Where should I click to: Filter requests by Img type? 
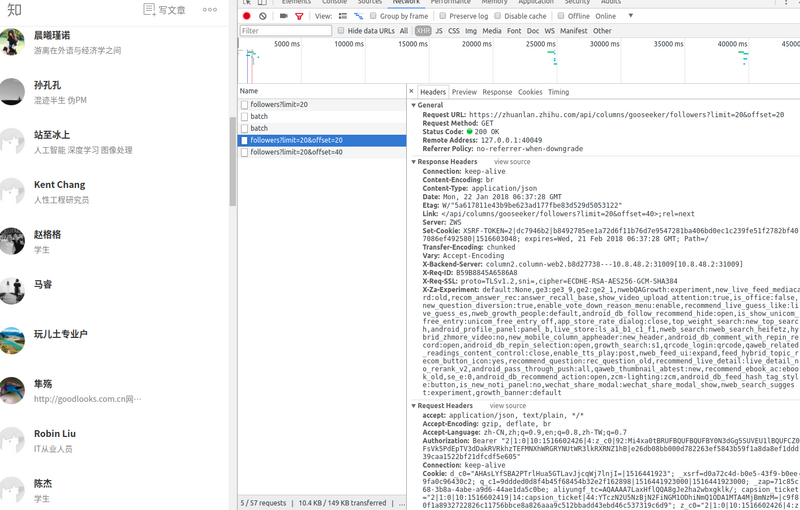coord(471,31)
